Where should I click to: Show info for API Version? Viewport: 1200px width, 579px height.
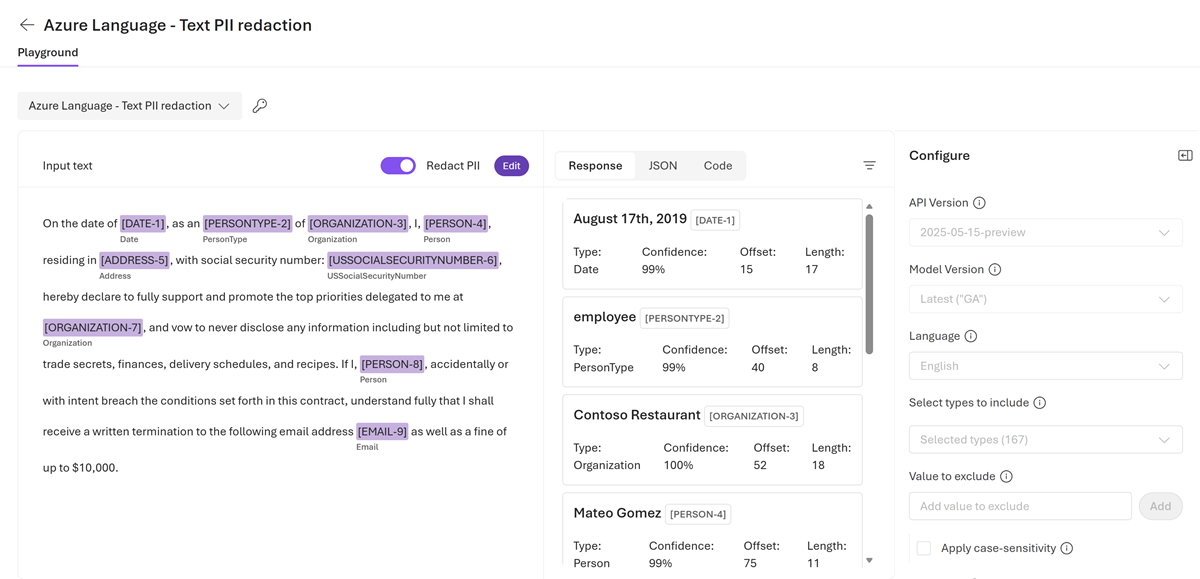click(x=979, y=203)
